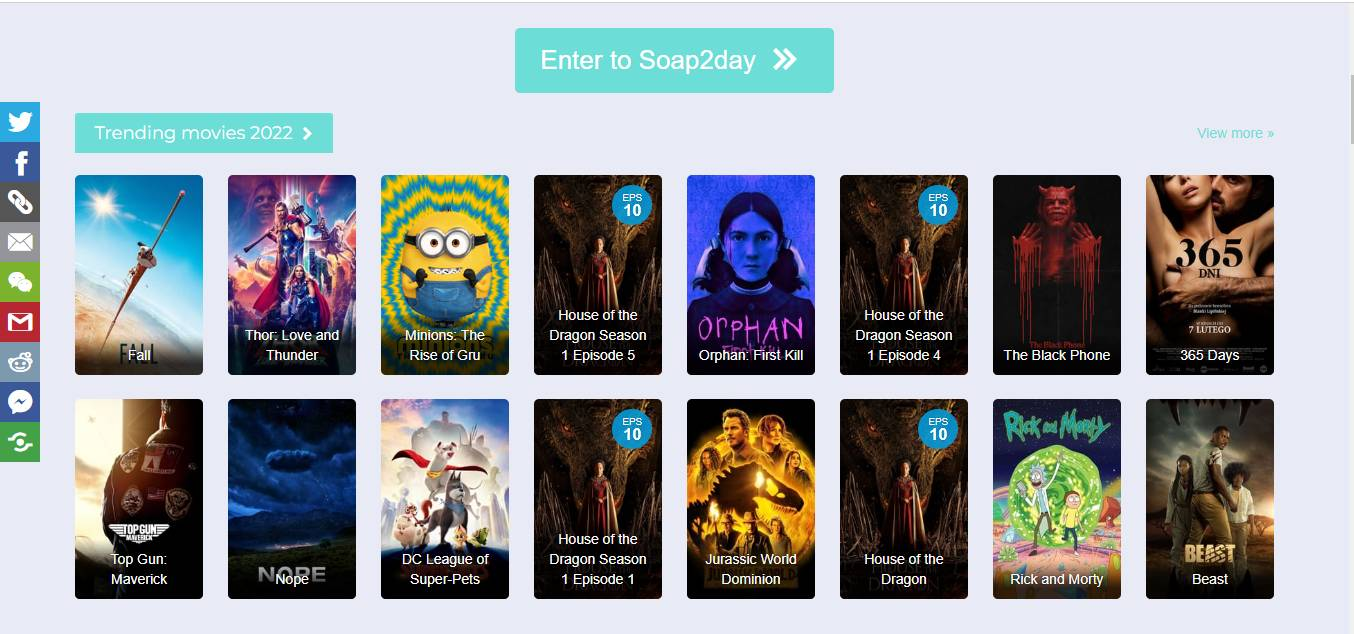Open Top Gun: Maverick thumbnail
Image resolution: width=1354 pixels, height=634 pixels.
tap(139, 499)
